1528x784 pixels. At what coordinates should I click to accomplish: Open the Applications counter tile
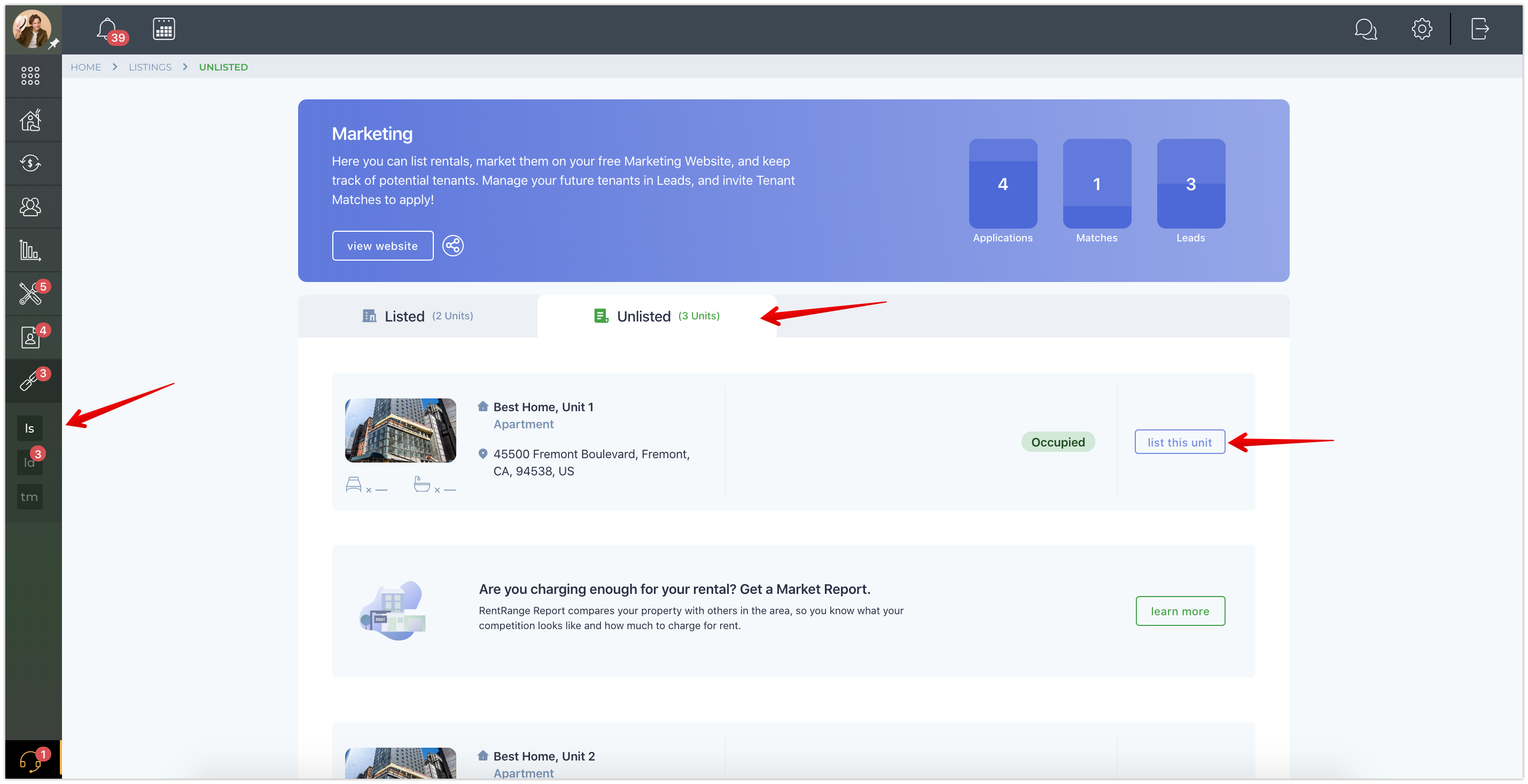1002,184
